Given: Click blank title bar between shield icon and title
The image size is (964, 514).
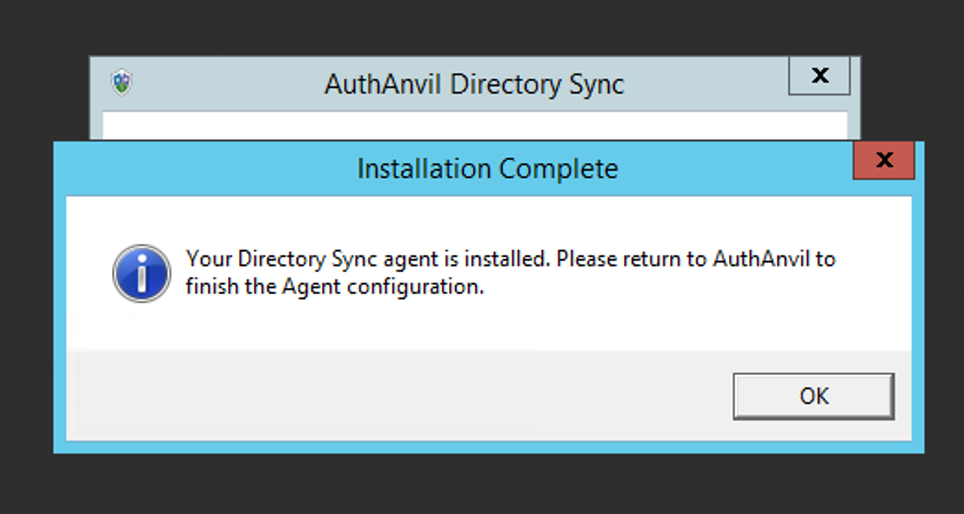Looking at the screenshot, I should [227, 84].
